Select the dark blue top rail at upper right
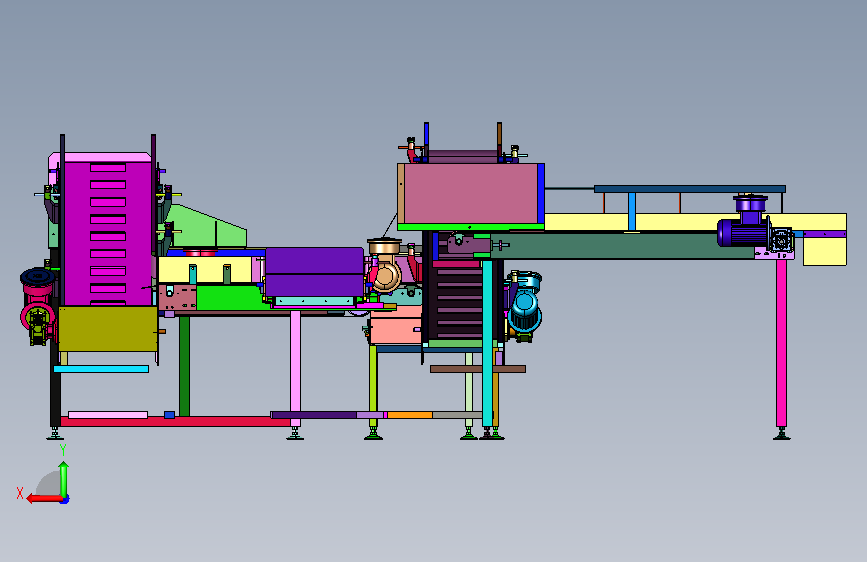The image size is (867, 562). [690, 189]
